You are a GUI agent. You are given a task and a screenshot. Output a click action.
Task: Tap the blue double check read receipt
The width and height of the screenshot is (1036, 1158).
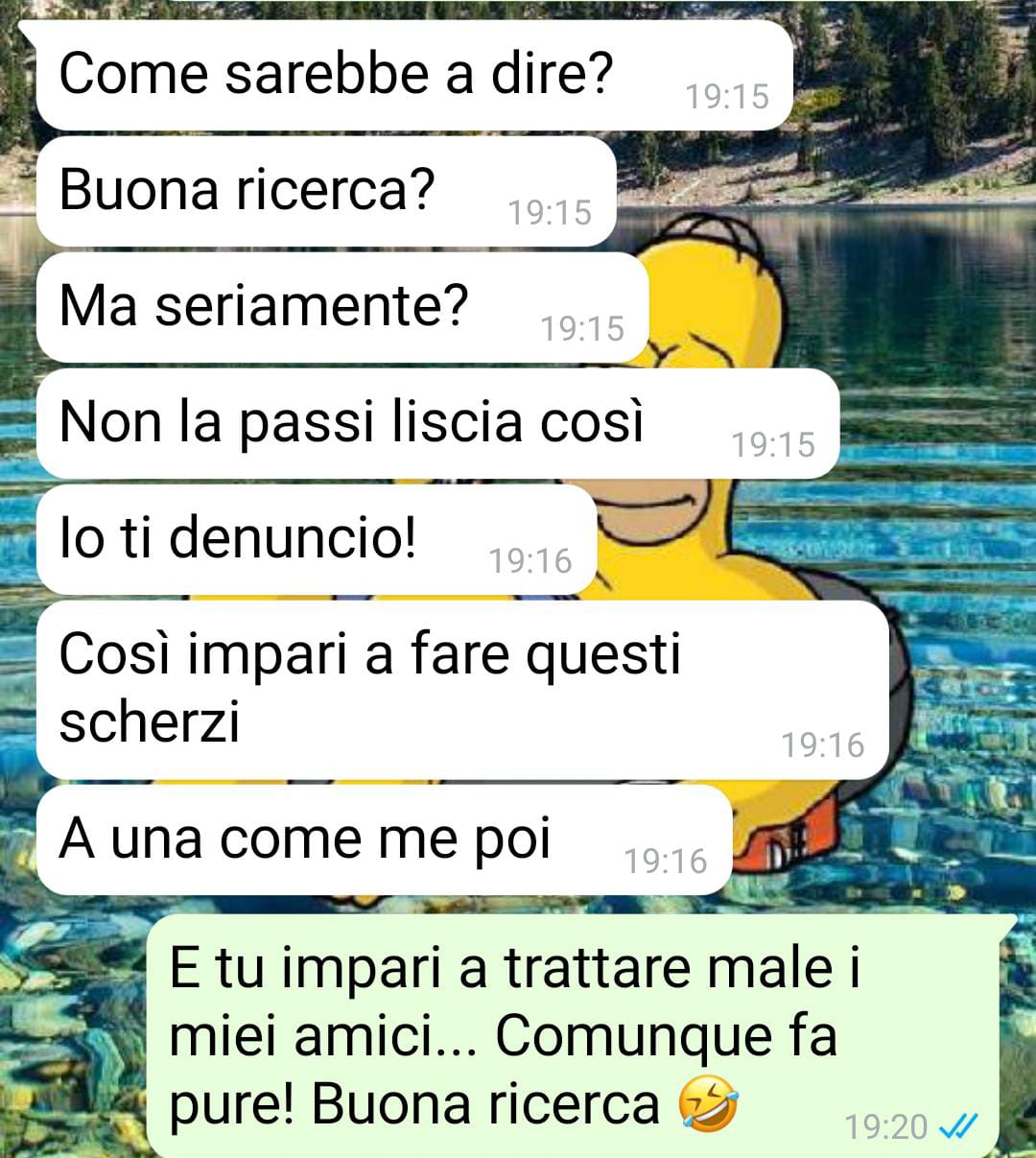958,1125
